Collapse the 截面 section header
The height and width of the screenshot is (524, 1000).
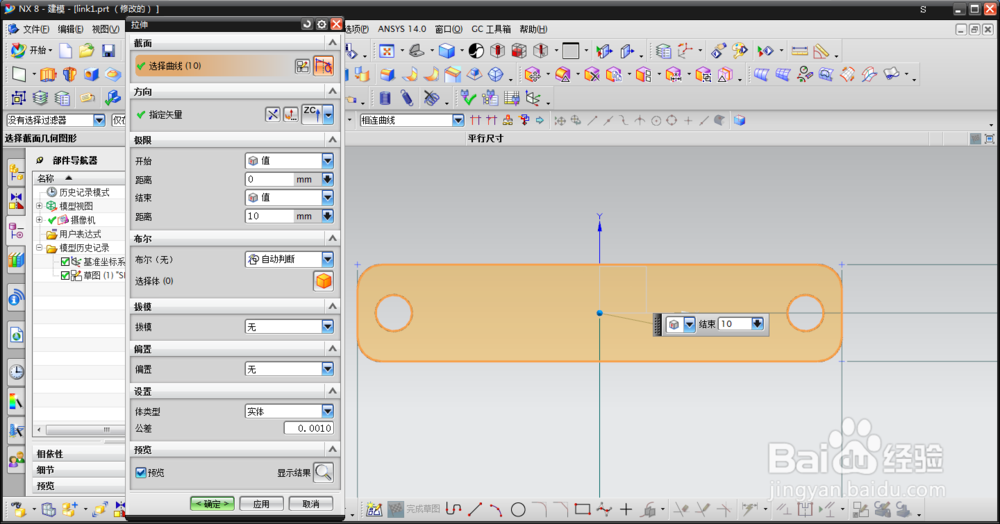(x=332, y=42)
